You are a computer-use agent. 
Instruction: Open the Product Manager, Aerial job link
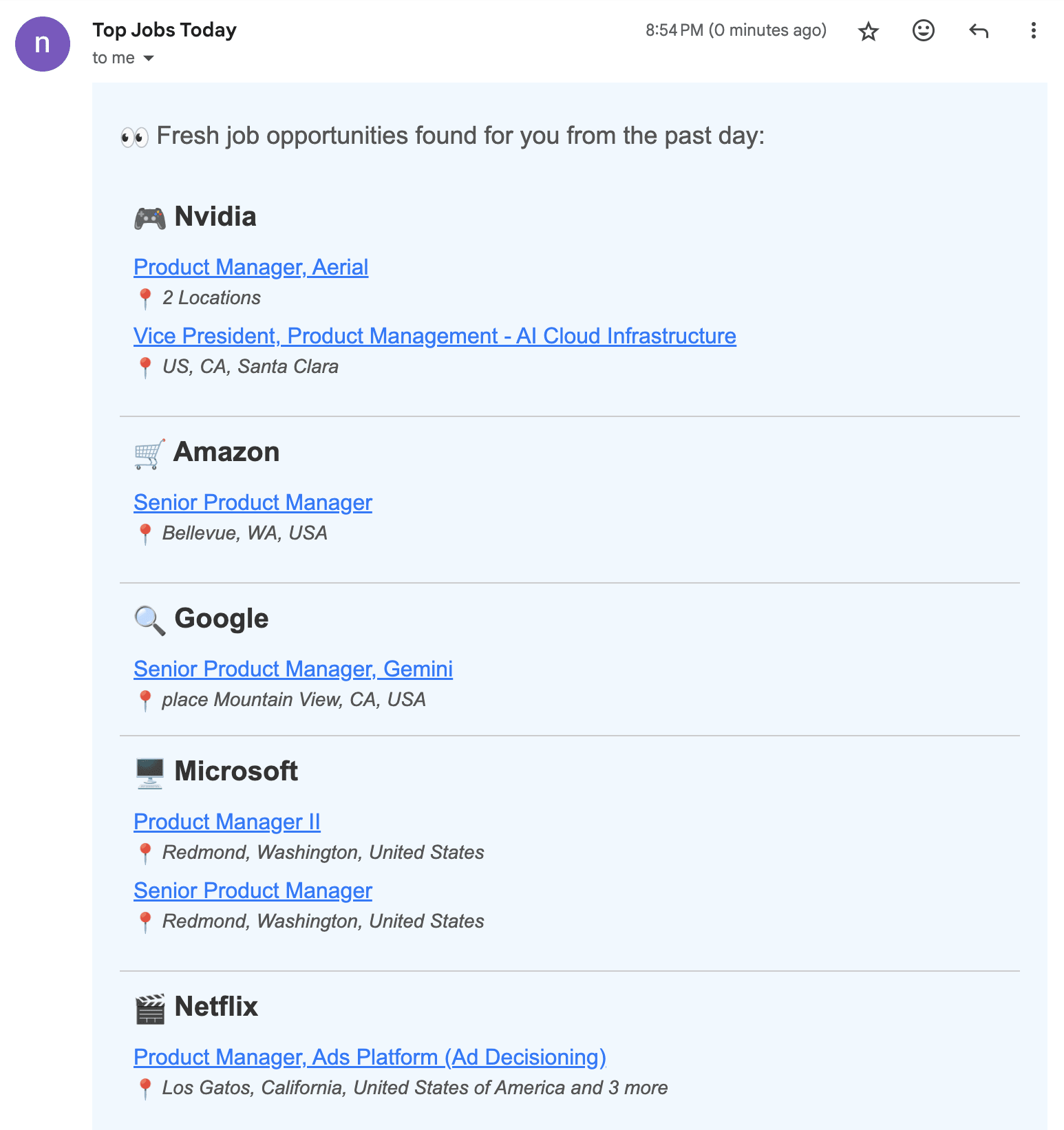[251, 267]
